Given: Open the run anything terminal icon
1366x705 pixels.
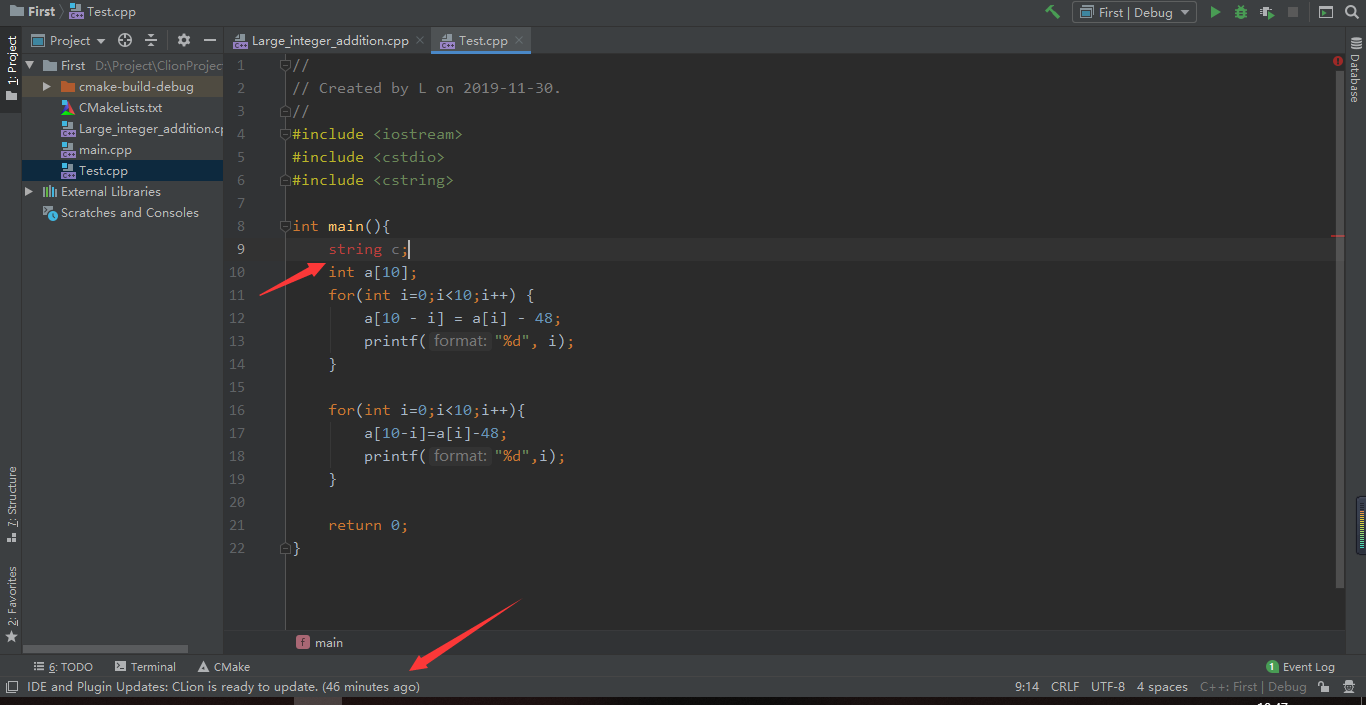Looking at the screenshot, I should pos(1326,12).
